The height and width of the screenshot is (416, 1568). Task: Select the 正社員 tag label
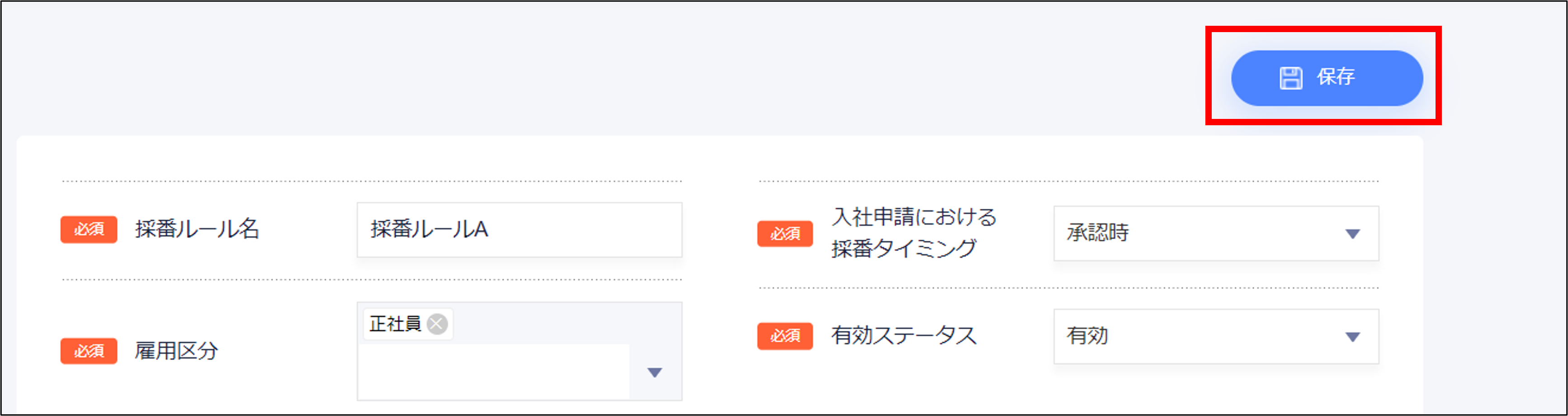[x=395, y=324]
